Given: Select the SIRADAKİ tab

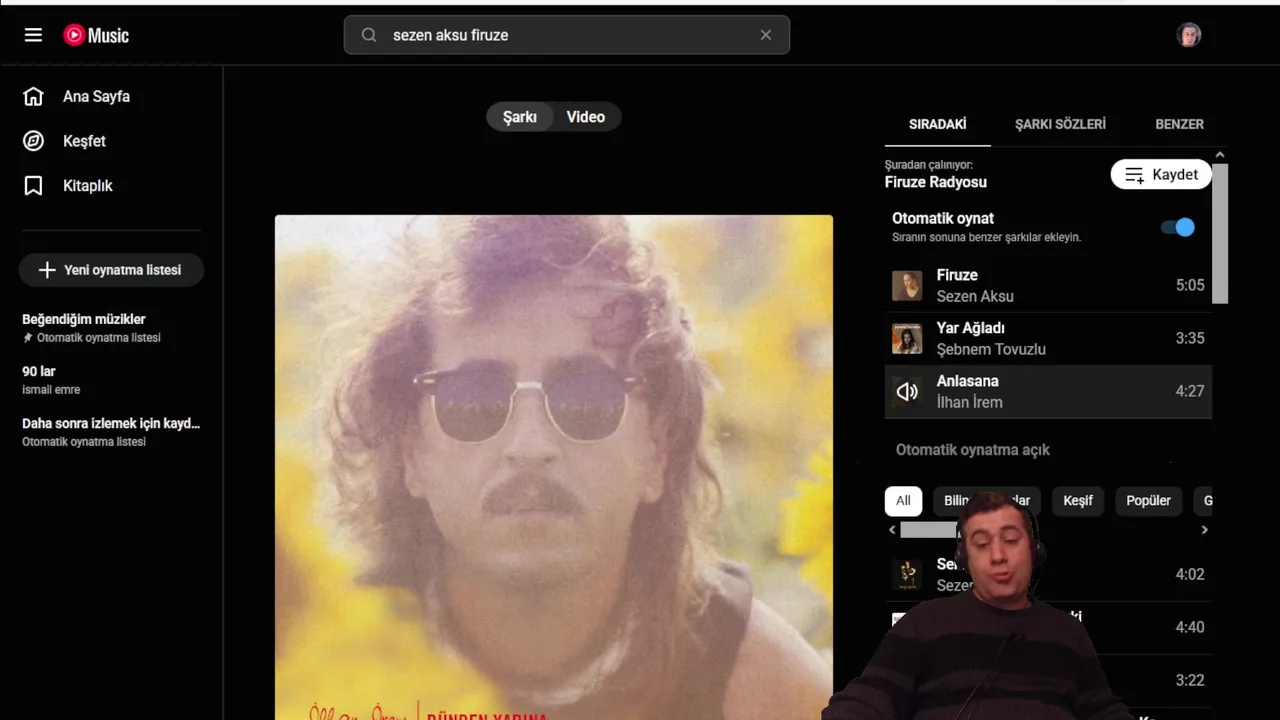Looking at the screenshot, I should pyautogui.click(x=937, y=124).
